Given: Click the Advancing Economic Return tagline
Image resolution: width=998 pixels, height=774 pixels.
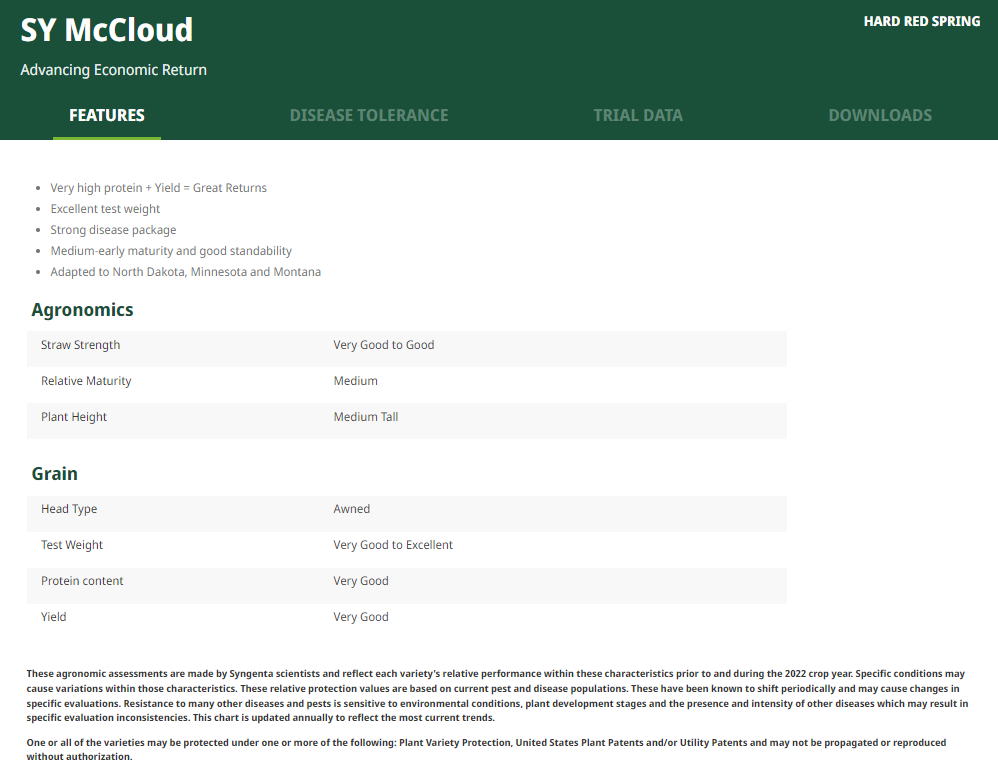Looking at the screenshot, I should [x=114, y=70].
